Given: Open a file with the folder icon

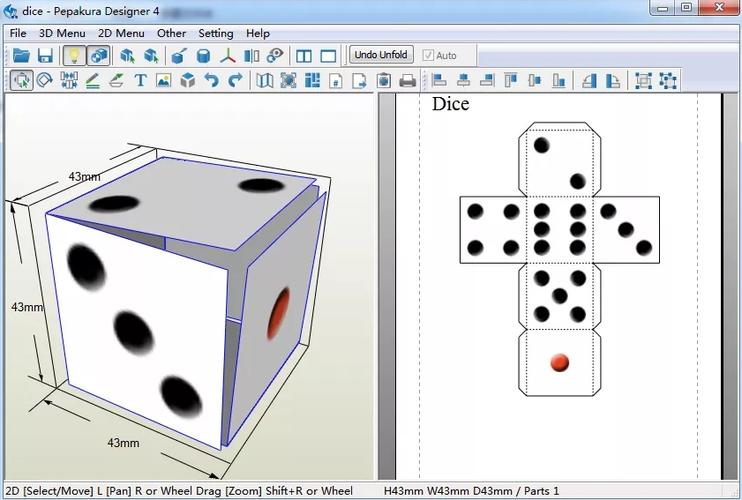Looking at the screenshot, I should point(21,56).
